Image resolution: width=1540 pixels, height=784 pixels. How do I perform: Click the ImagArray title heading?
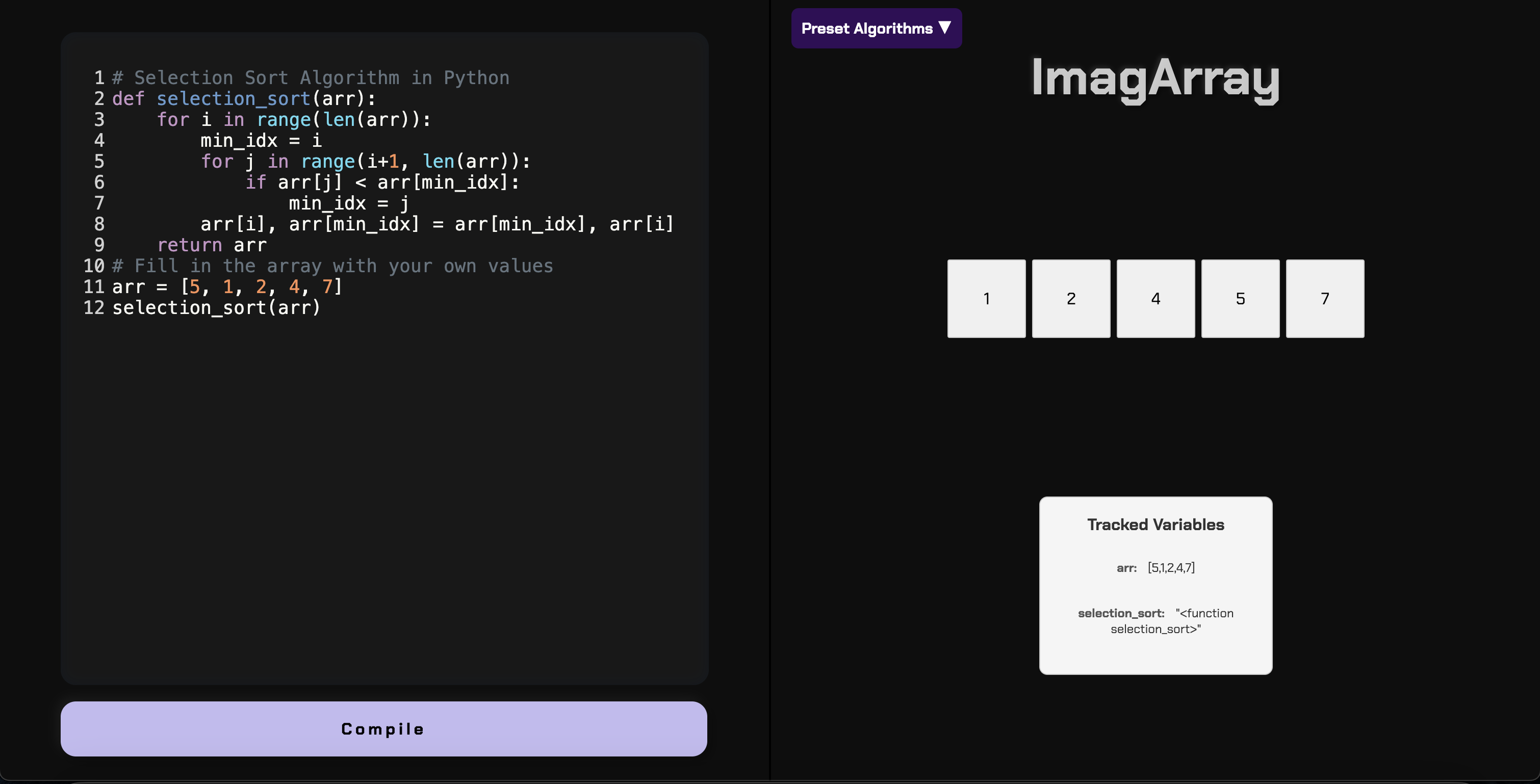tap(1155, 79)
